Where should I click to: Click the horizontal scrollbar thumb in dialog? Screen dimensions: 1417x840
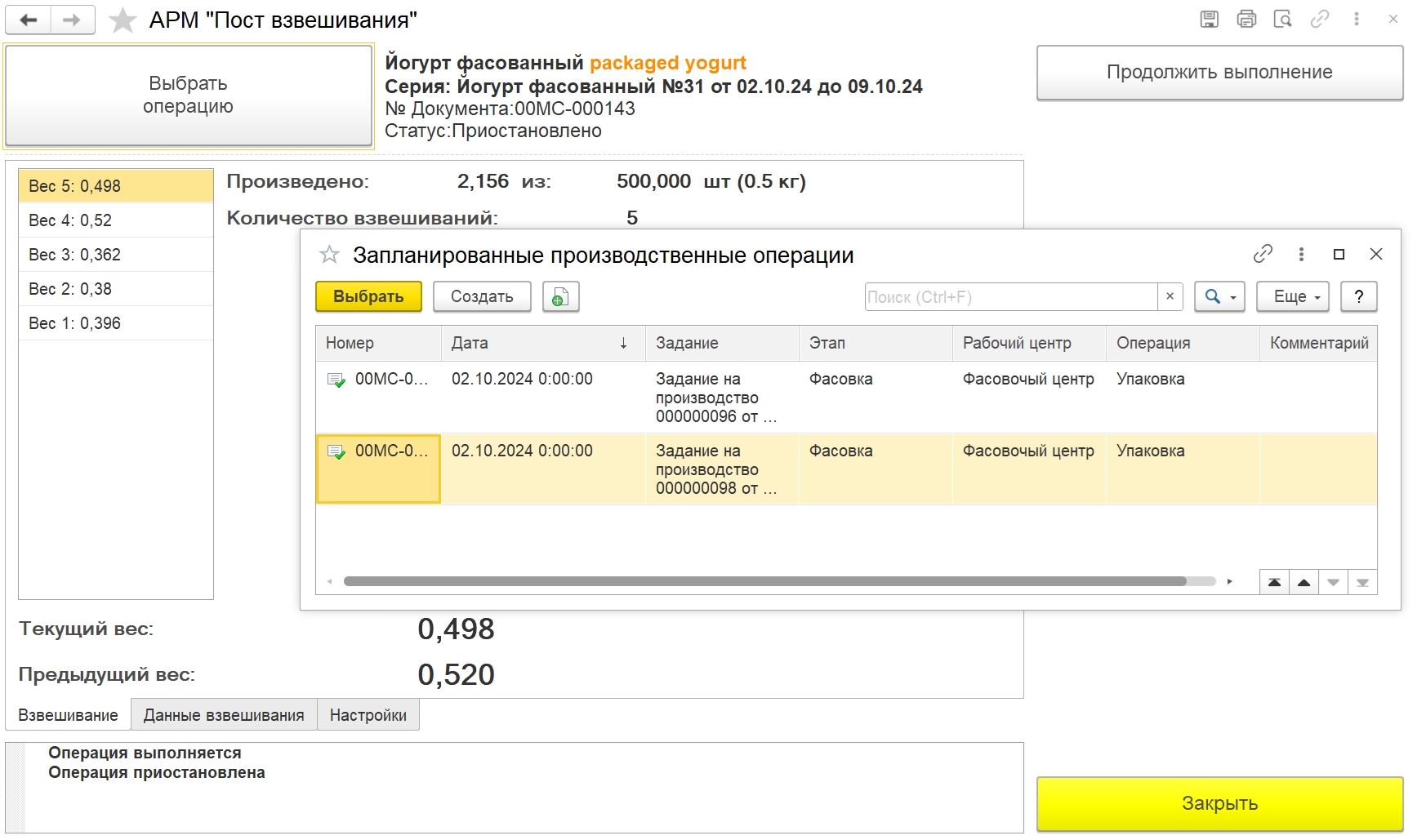pyautogui.click(x=765, y=582)
